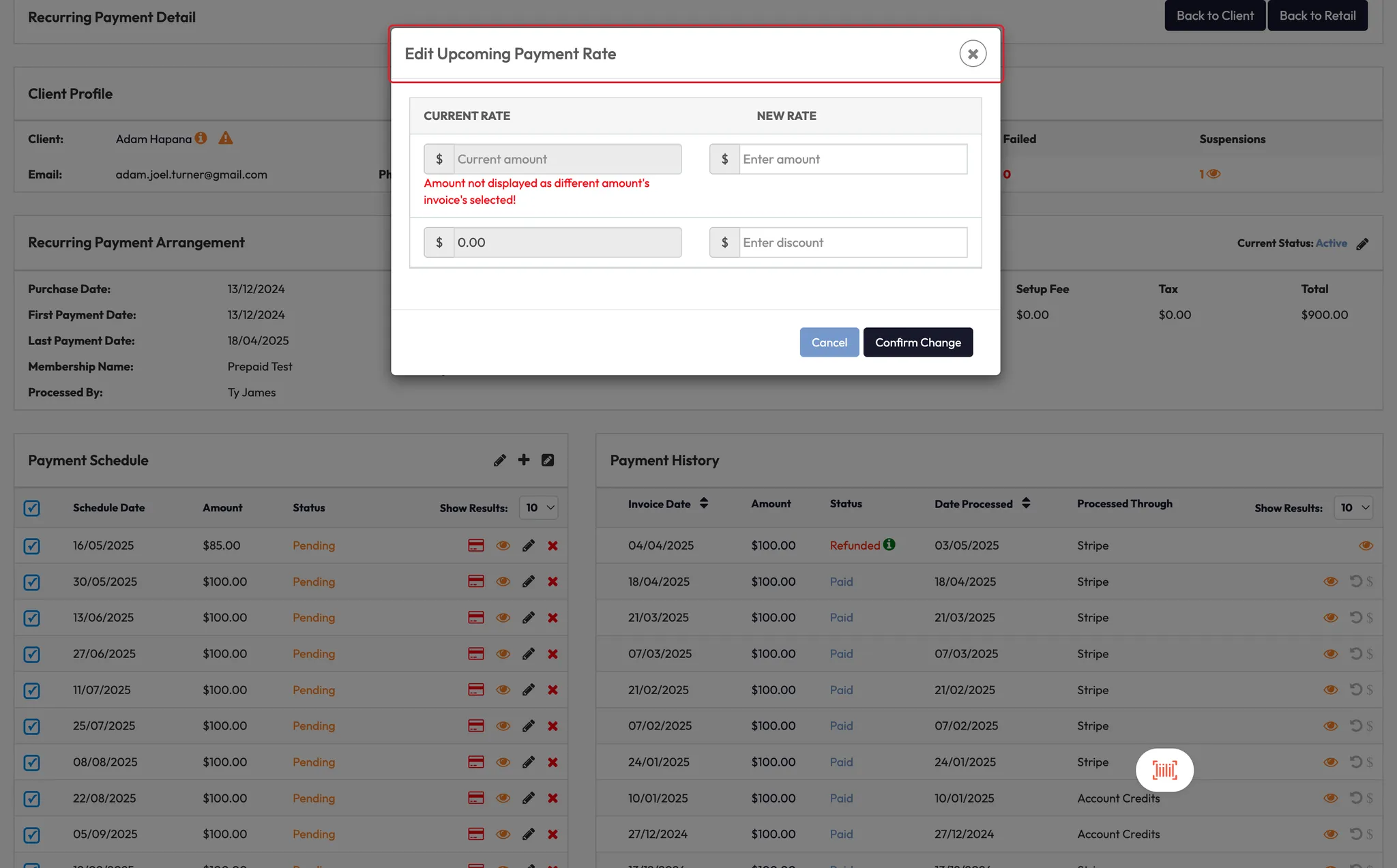Click the pencil icon in Payment Schedule header
The height and width of the screenshot is (868, 1397).
point(499,460)
